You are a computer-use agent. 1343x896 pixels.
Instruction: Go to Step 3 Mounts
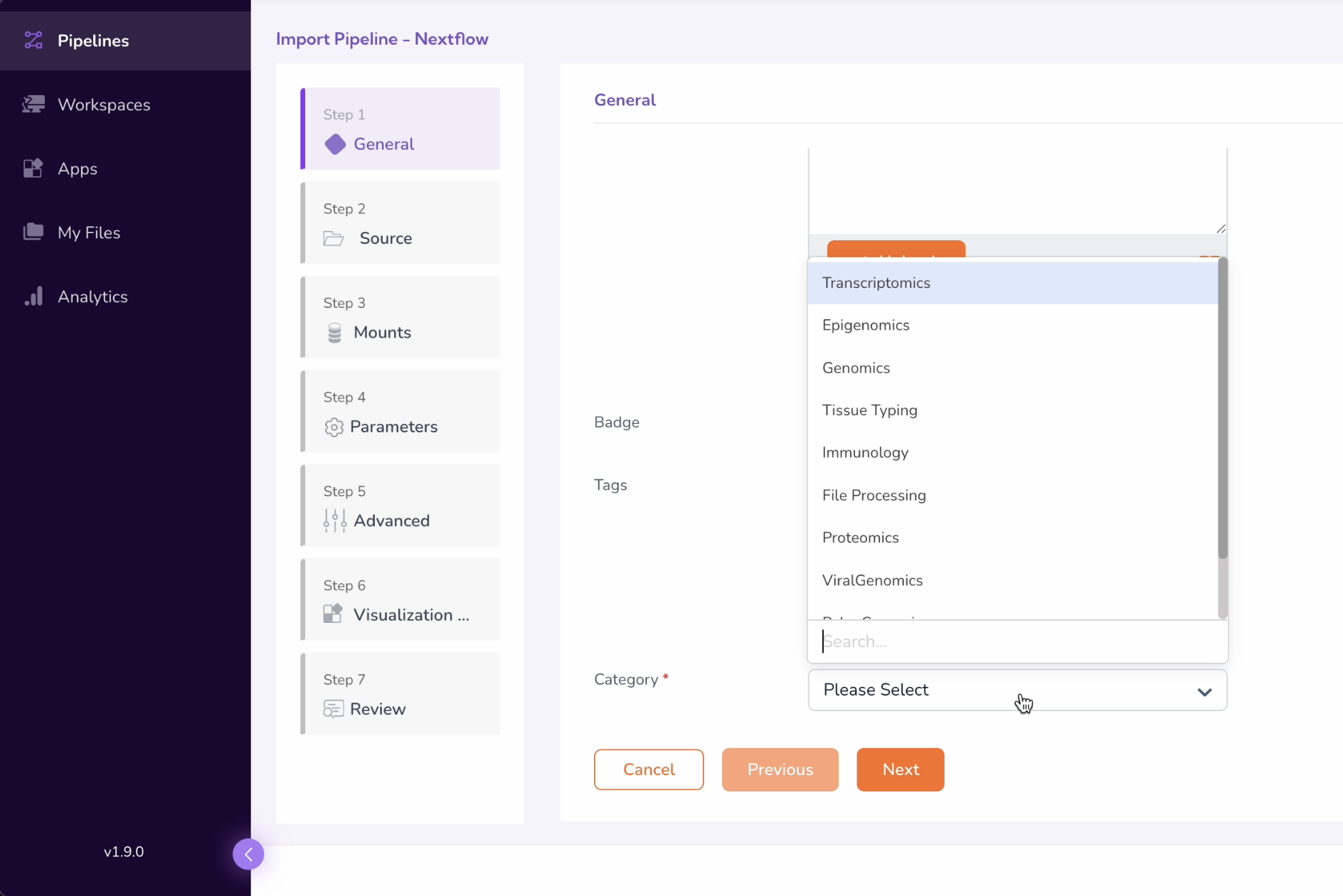pos(400,318)
